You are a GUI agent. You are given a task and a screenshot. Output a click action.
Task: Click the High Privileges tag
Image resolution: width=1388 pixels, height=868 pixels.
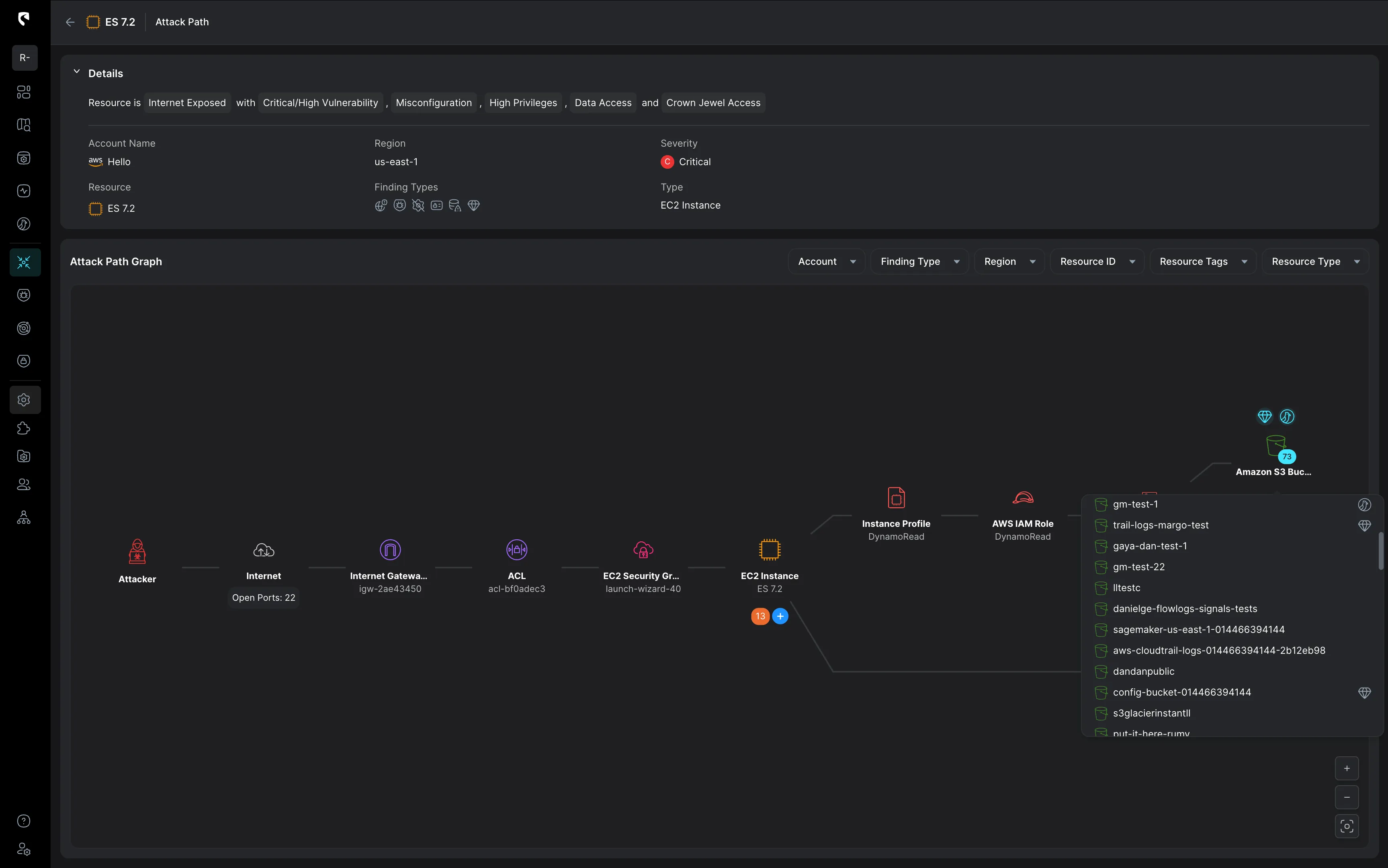coord(523,103)
